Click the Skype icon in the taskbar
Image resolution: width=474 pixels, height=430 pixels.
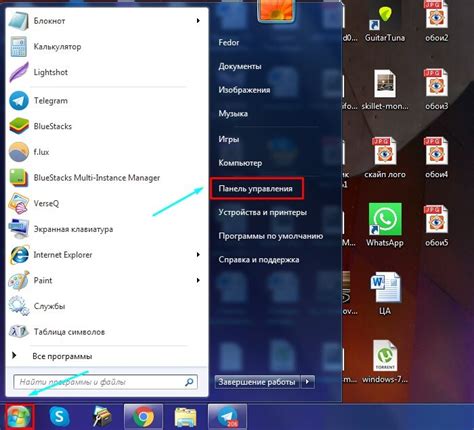(x=59, y=416)
